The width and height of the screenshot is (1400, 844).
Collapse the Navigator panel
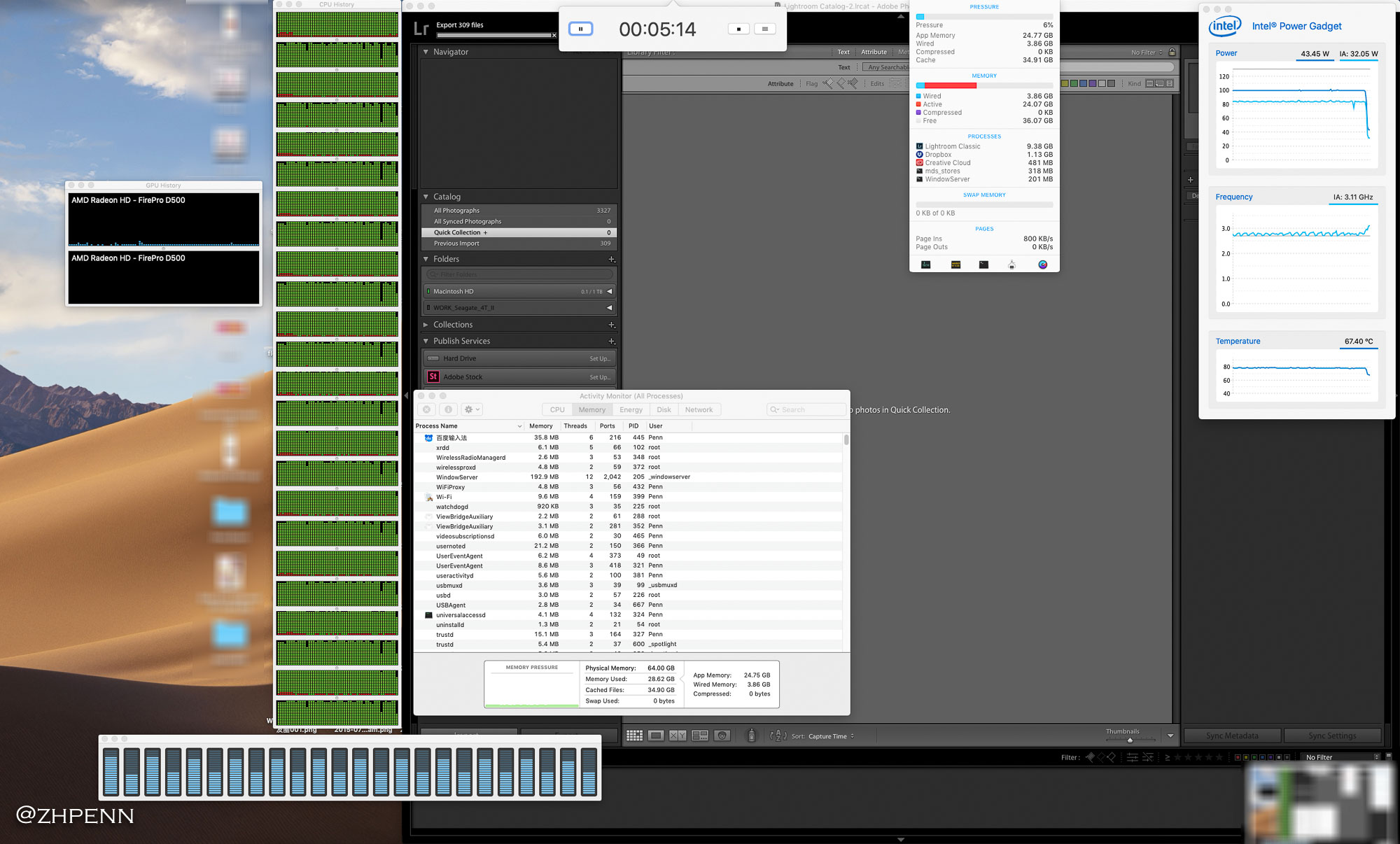pos(426,52)
